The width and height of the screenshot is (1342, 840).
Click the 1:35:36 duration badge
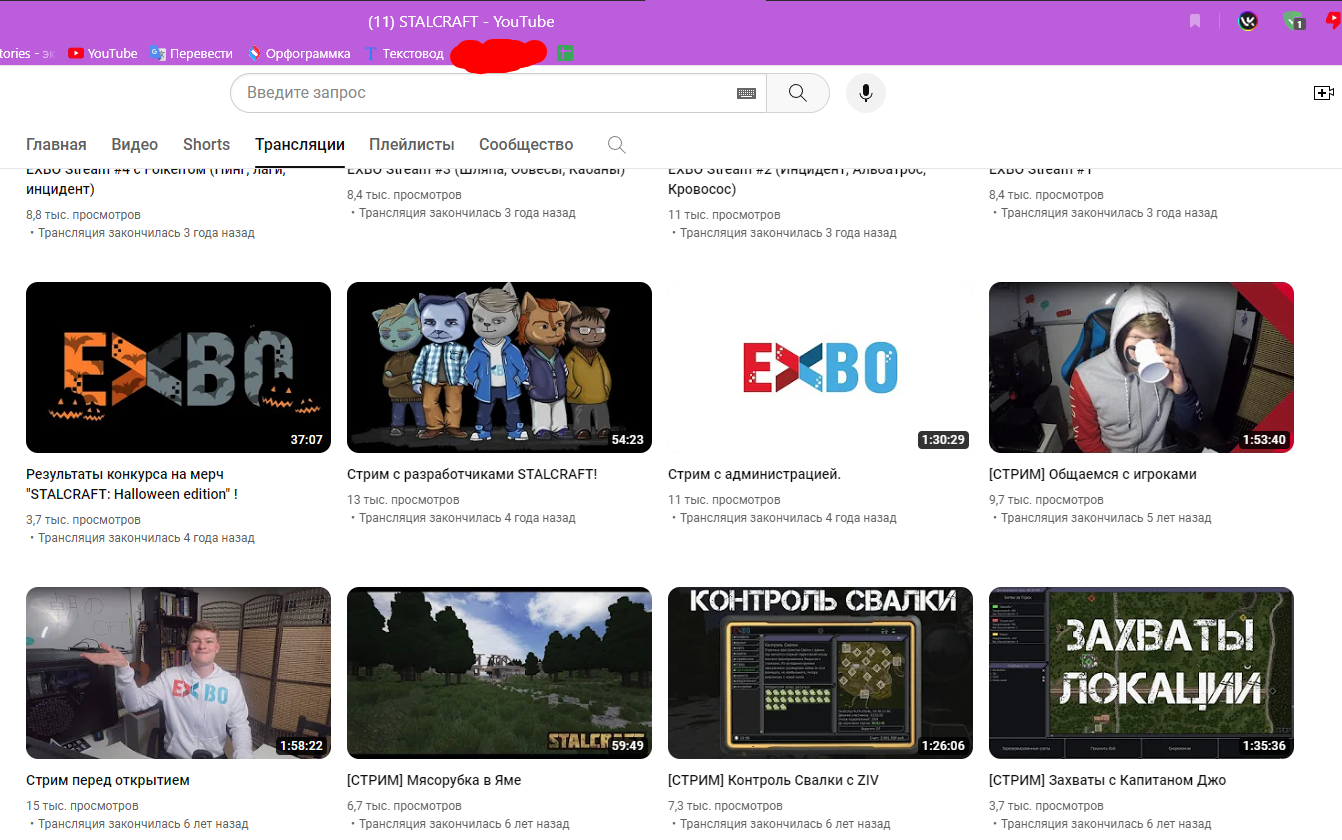(1264, 746)
